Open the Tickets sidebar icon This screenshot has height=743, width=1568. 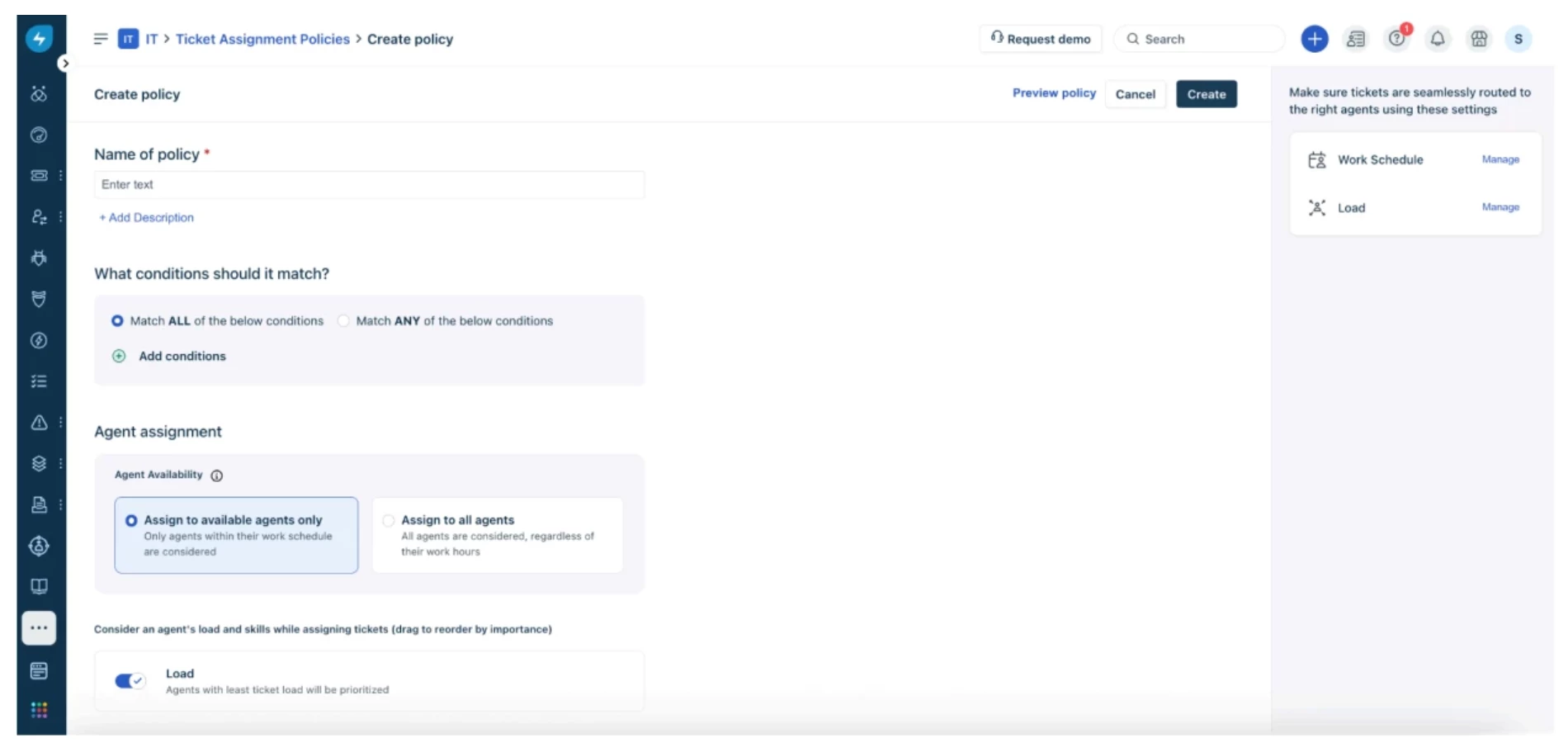point(39,175)
